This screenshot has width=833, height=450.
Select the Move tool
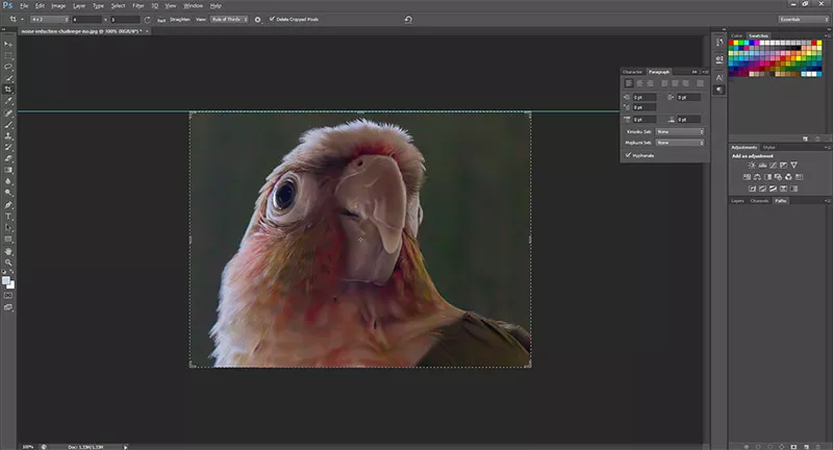click(x=8, y=44)
